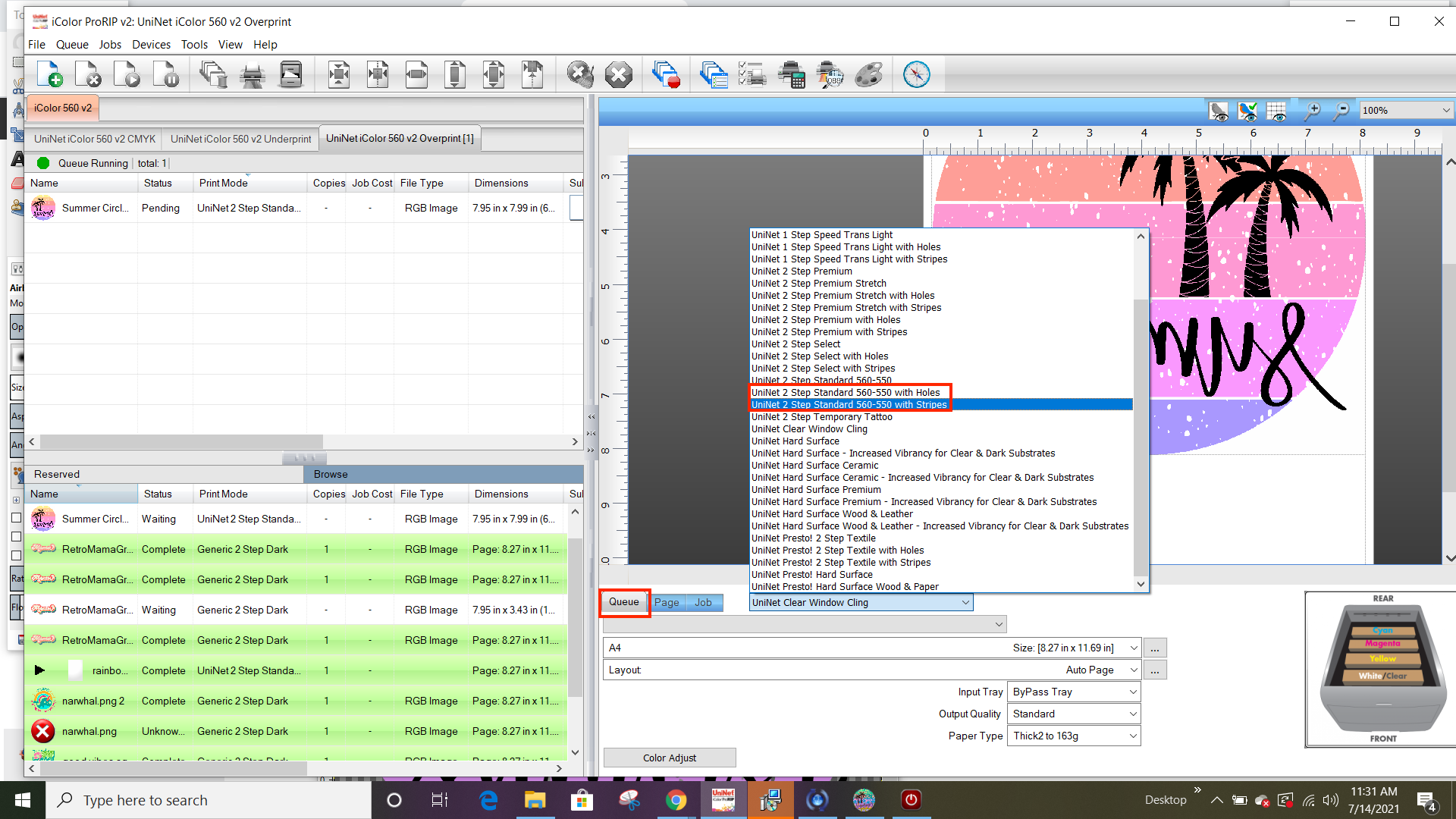Screen dimensions: 1456x819
Task: Click the stop queue red-dot icon
Action: tap(666, 74)
